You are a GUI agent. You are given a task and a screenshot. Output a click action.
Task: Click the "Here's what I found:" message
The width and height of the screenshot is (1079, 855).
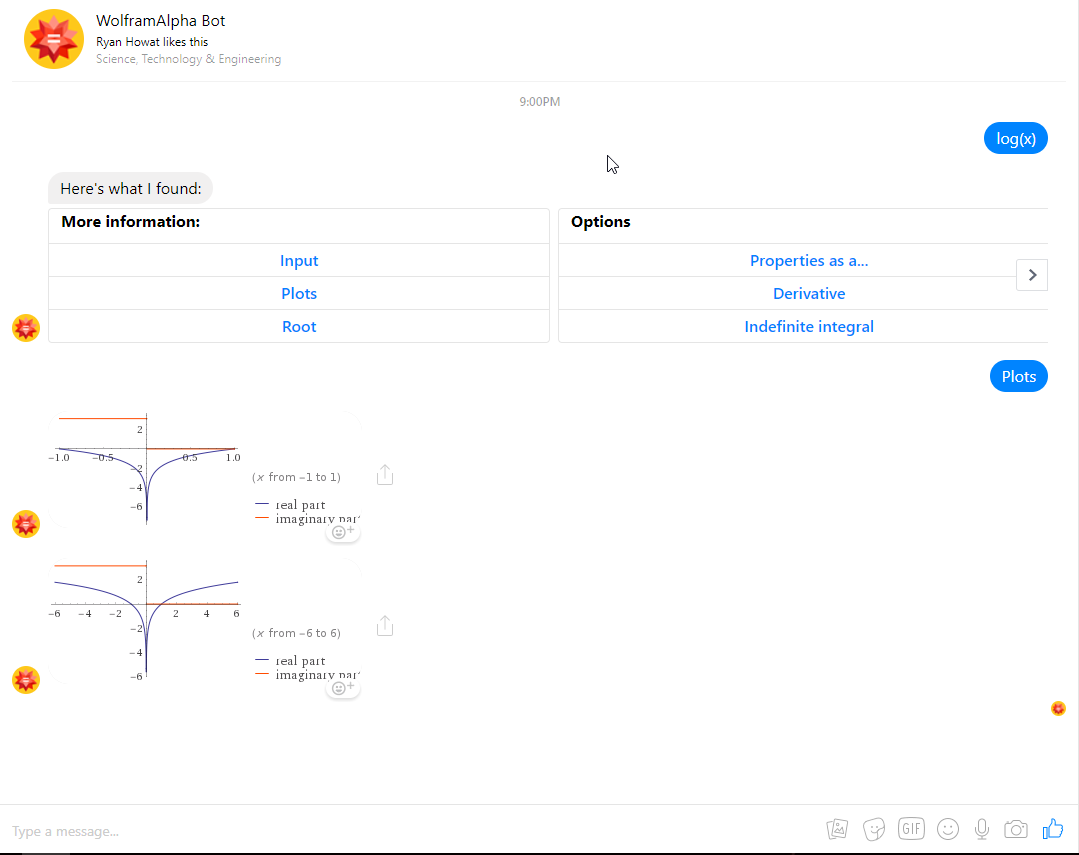131,189
